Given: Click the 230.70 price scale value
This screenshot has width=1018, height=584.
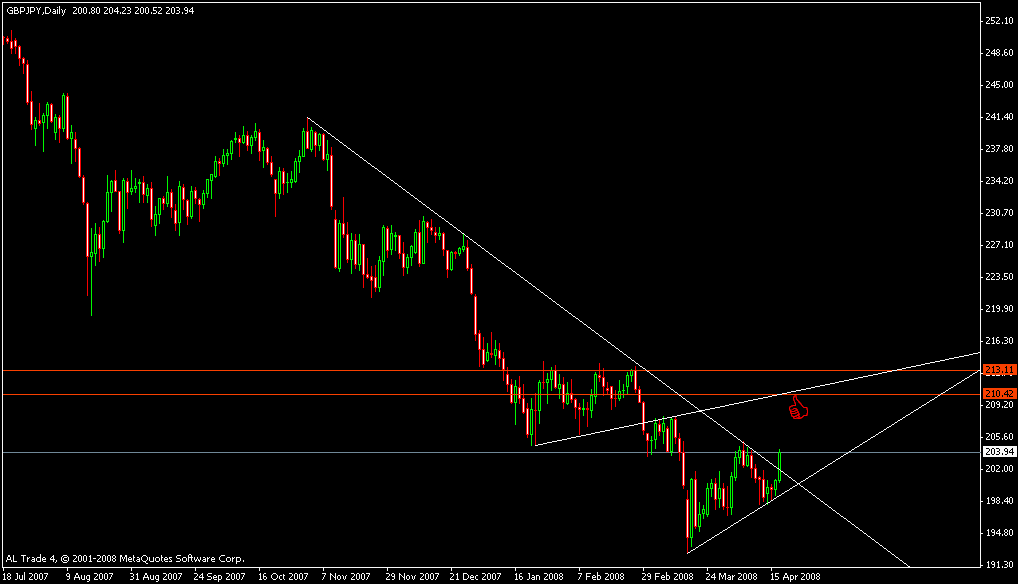Looking at the screenshot, I should (x=999, y=212).
